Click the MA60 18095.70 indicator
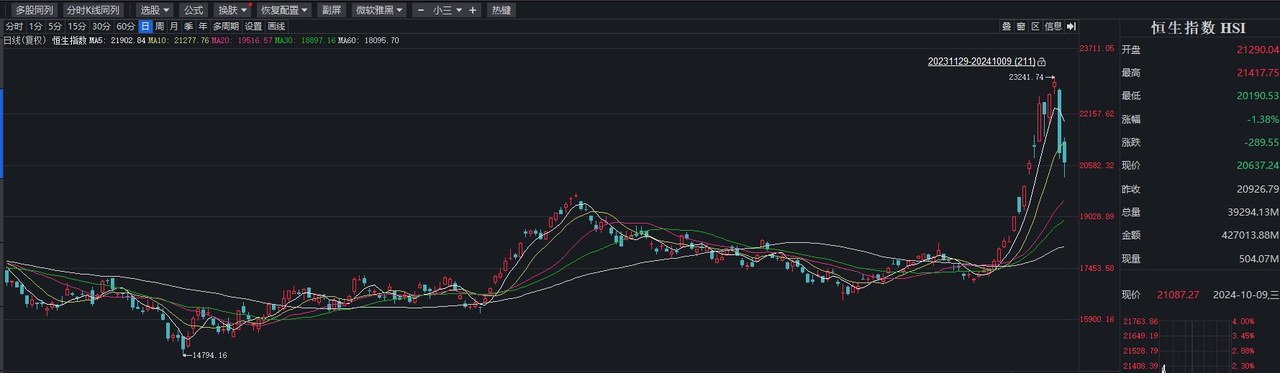Image resolution: width=1280 pixels, height=373 pixels. pos(368,40)
